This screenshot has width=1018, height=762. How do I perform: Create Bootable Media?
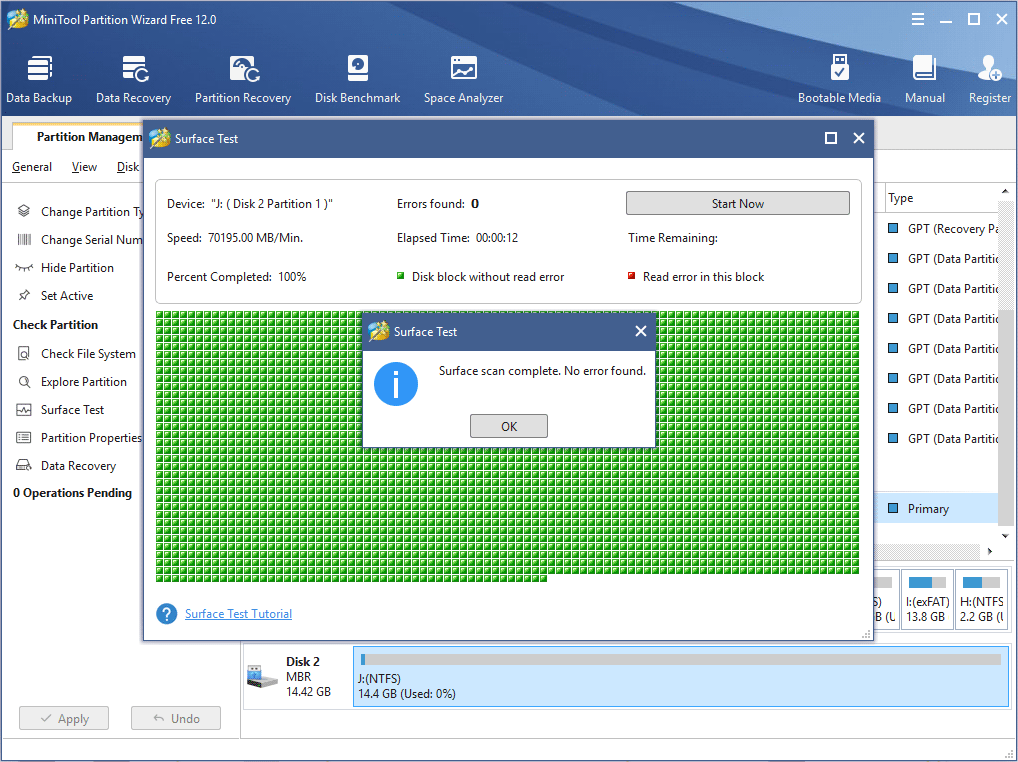(839, 79)
